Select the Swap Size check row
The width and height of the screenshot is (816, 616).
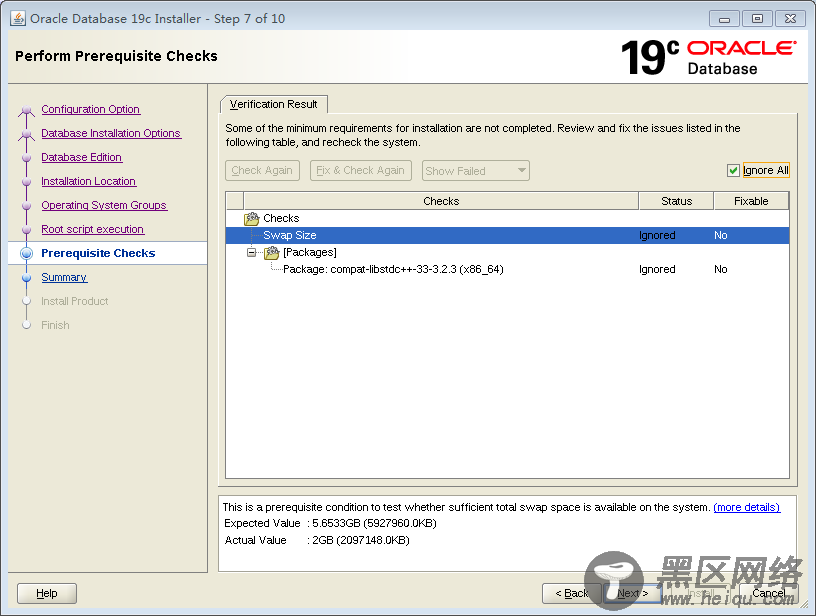[507, 235]
